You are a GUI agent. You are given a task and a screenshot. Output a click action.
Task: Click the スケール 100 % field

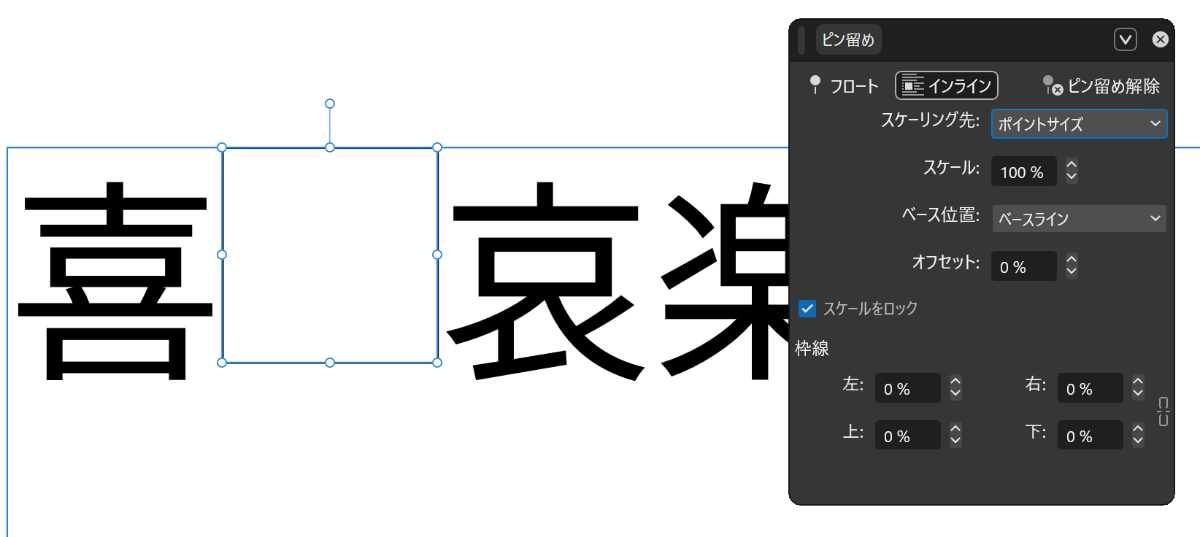pos(1024,172)
